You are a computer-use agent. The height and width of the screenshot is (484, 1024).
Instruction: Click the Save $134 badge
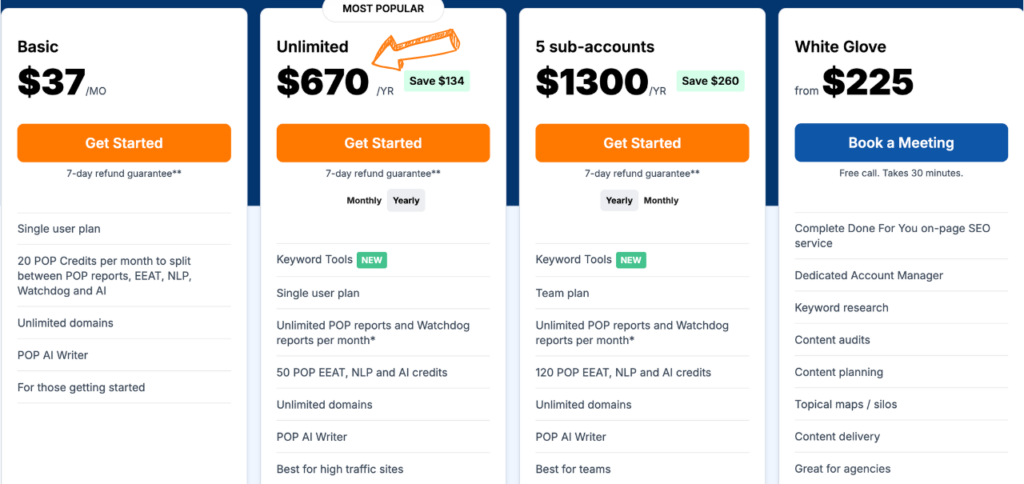(437, 81)
